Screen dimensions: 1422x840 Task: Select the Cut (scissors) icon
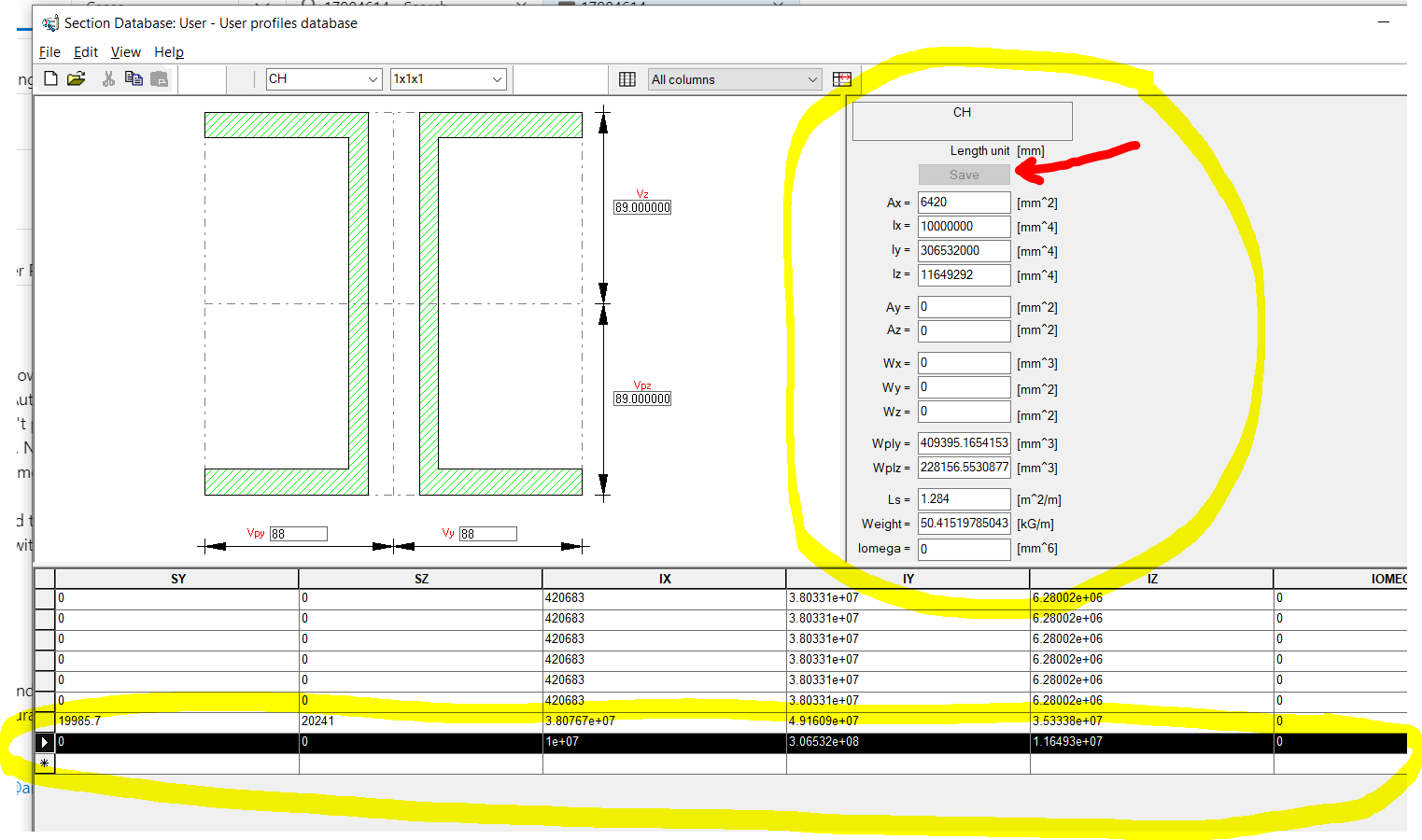(108, 78)
